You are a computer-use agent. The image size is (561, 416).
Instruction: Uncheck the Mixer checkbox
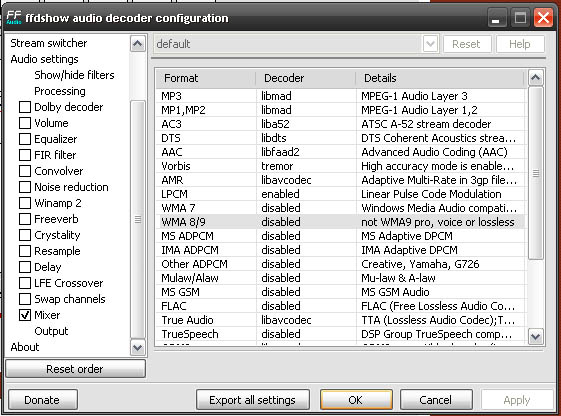coord(25,315)
